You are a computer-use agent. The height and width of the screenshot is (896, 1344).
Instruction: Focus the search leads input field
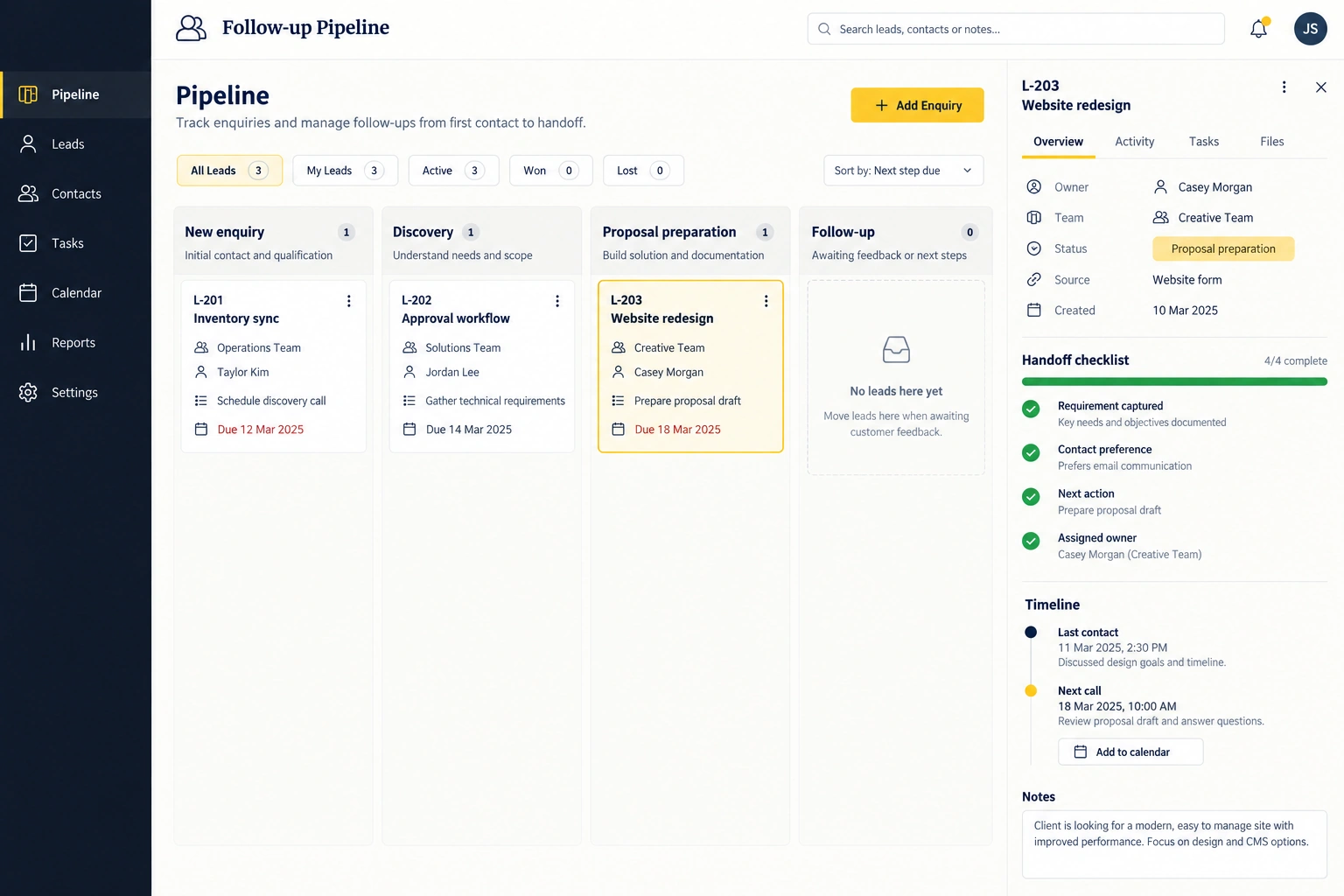tap(1016, 29)
